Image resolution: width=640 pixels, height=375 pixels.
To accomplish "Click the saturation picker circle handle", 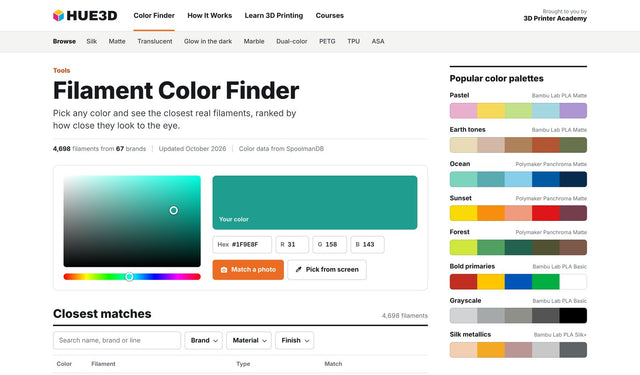I will (x=173, y=210).
